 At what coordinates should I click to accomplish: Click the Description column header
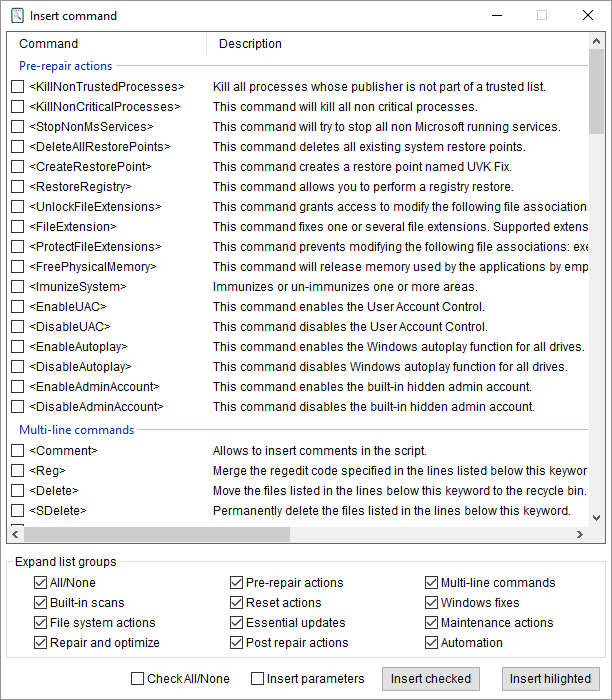pos(251,44)
